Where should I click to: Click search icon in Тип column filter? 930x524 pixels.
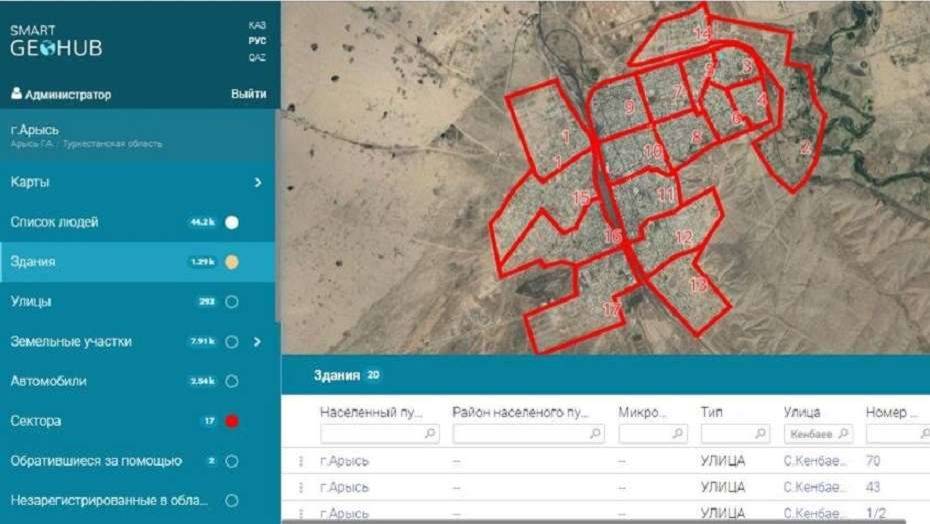click(761, 434)
